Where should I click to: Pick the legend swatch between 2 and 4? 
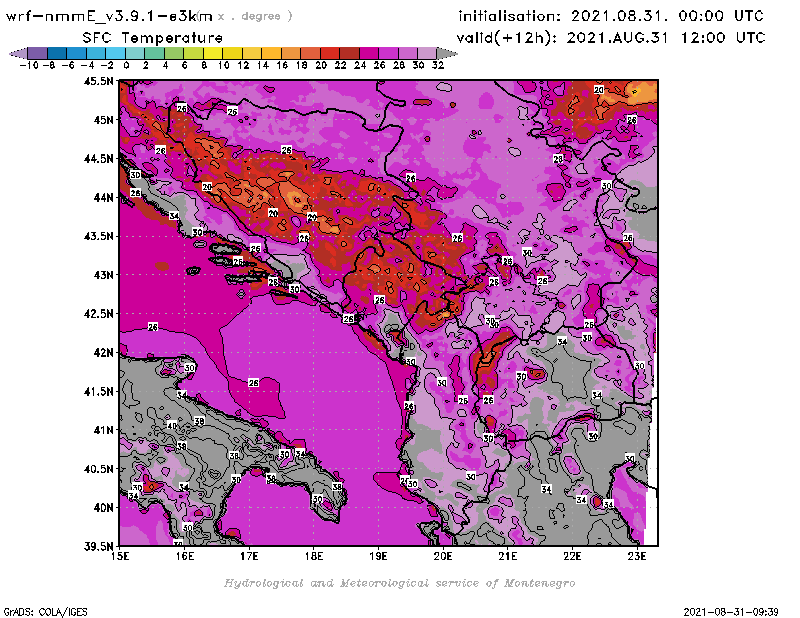(x=154, y=53)
